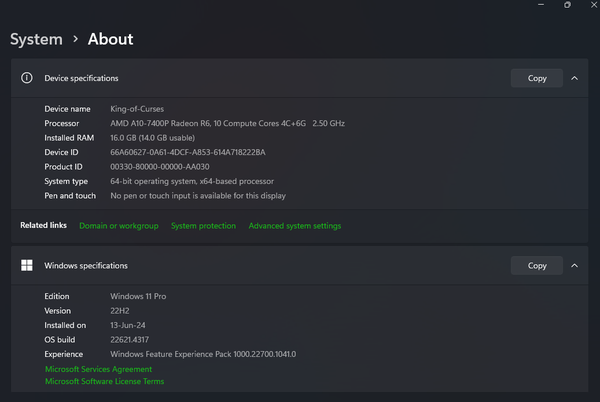This screenshot has width=600, height=402.
Task: Click the Windows logo icon beside Windows specifications
Action: click(26, 266)
